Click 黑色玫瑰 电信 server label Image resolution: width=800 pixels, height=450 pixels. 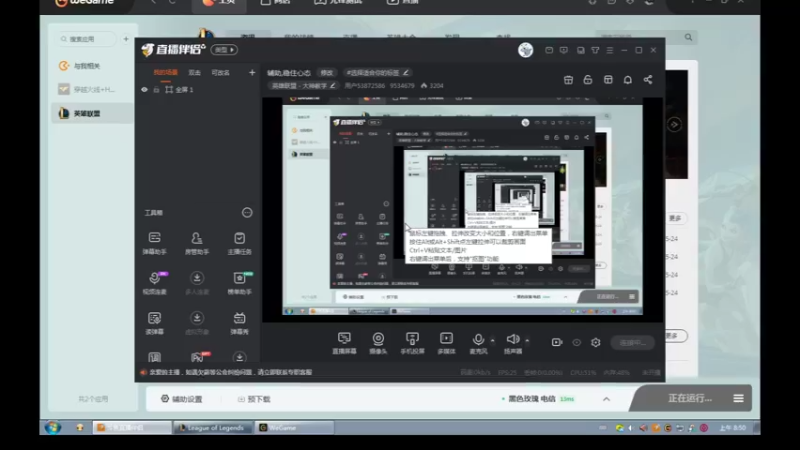(532, 398)
